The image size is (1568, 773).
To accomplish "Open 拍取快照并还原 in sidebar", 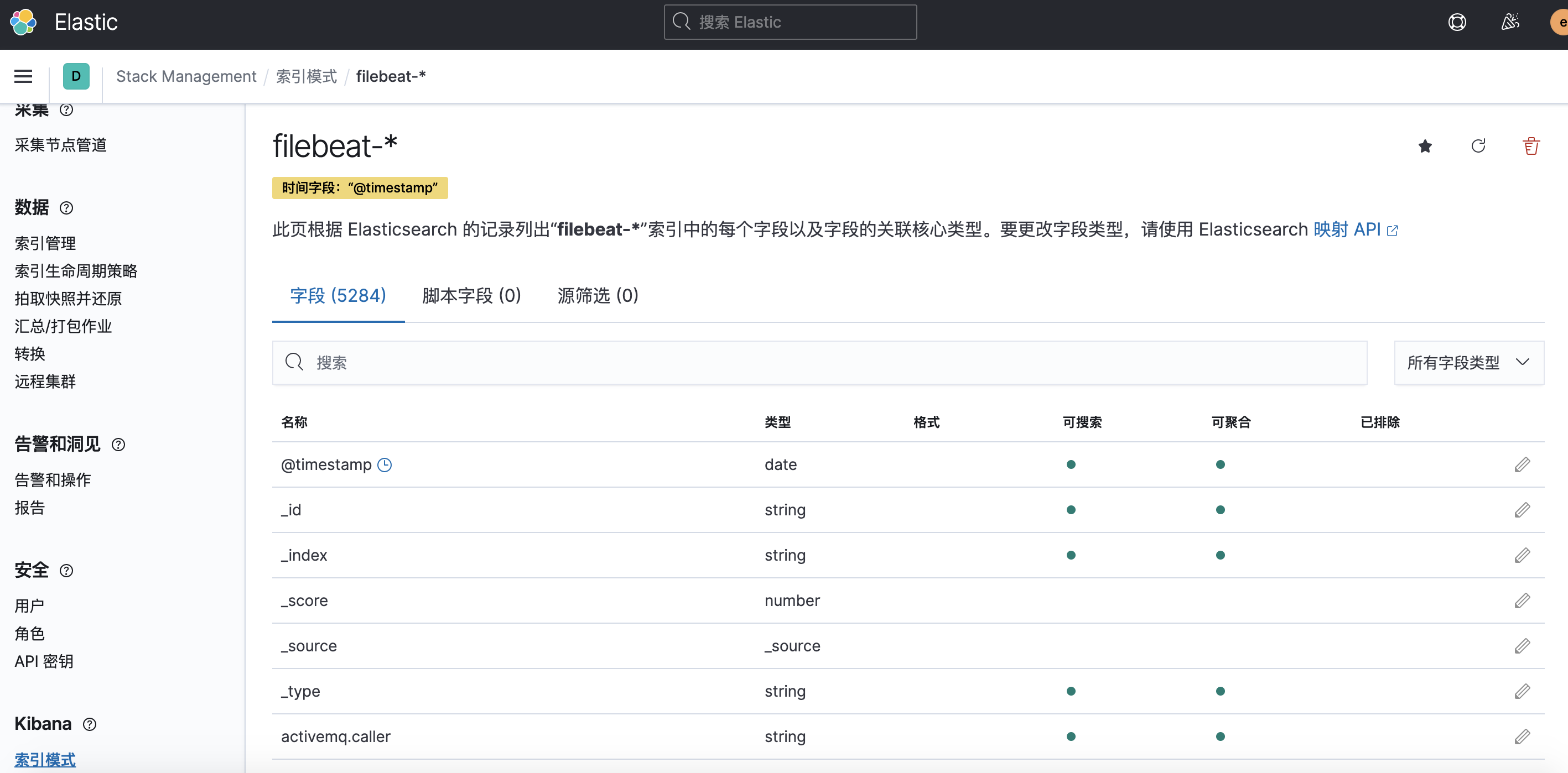I will click(x=68, y=299).
